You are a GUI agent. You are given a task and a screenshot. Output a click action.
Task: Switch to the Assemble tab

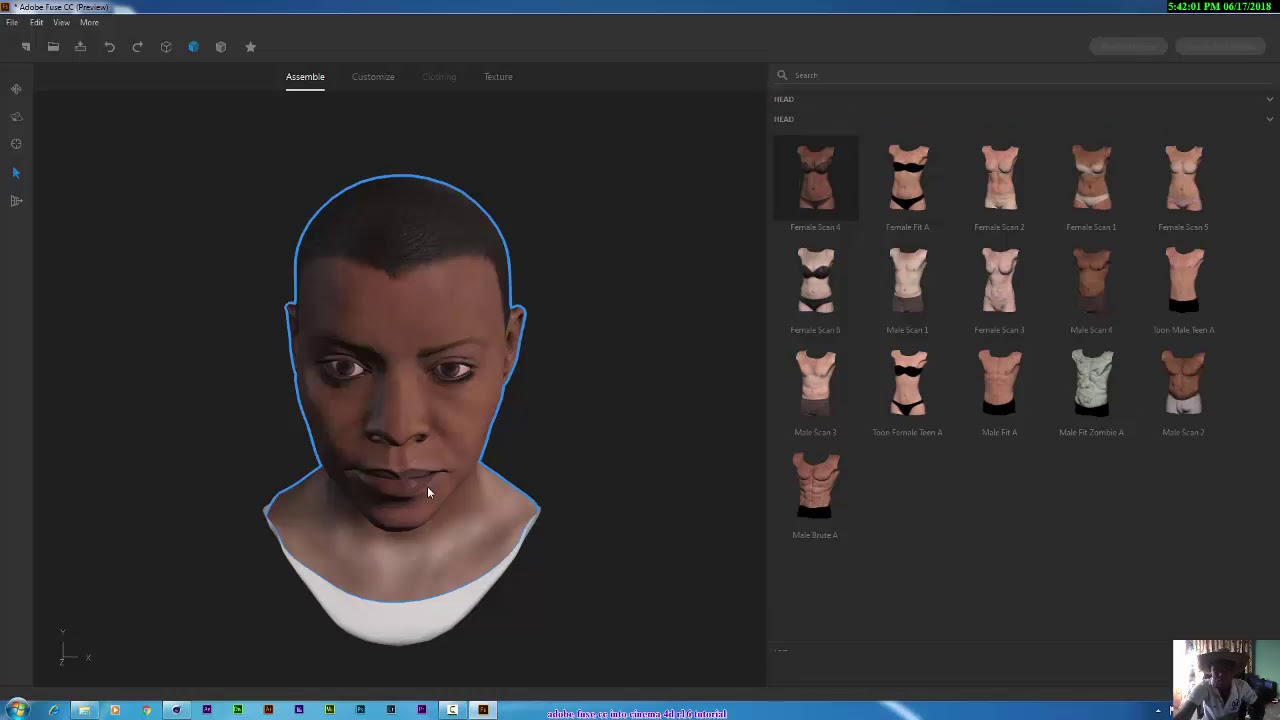click(x=305, y=77)
